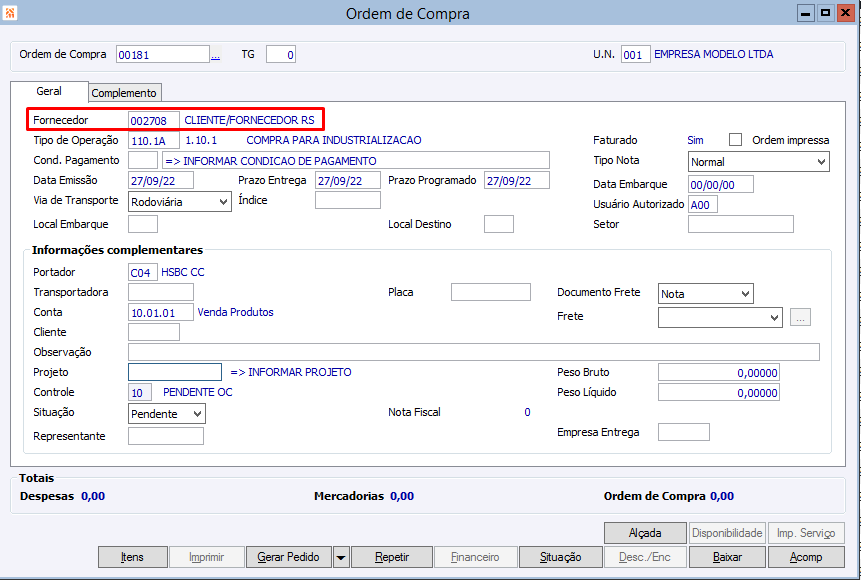
Task: Click the Nota Fiscal value 0
Action: pos(527,412)
